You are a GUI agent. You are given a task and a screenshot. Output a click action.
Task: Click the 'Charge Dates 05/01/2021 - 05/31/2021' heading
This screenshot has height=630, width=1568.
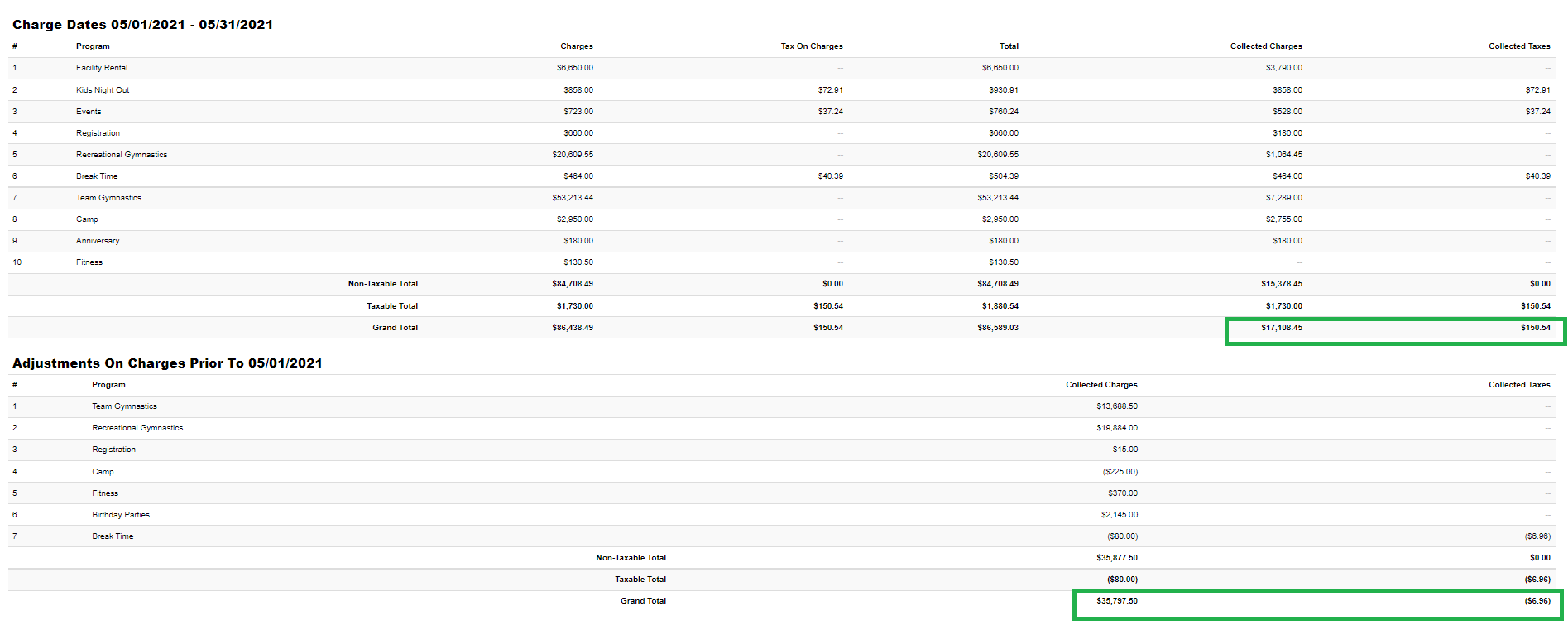tap(142, 25)
